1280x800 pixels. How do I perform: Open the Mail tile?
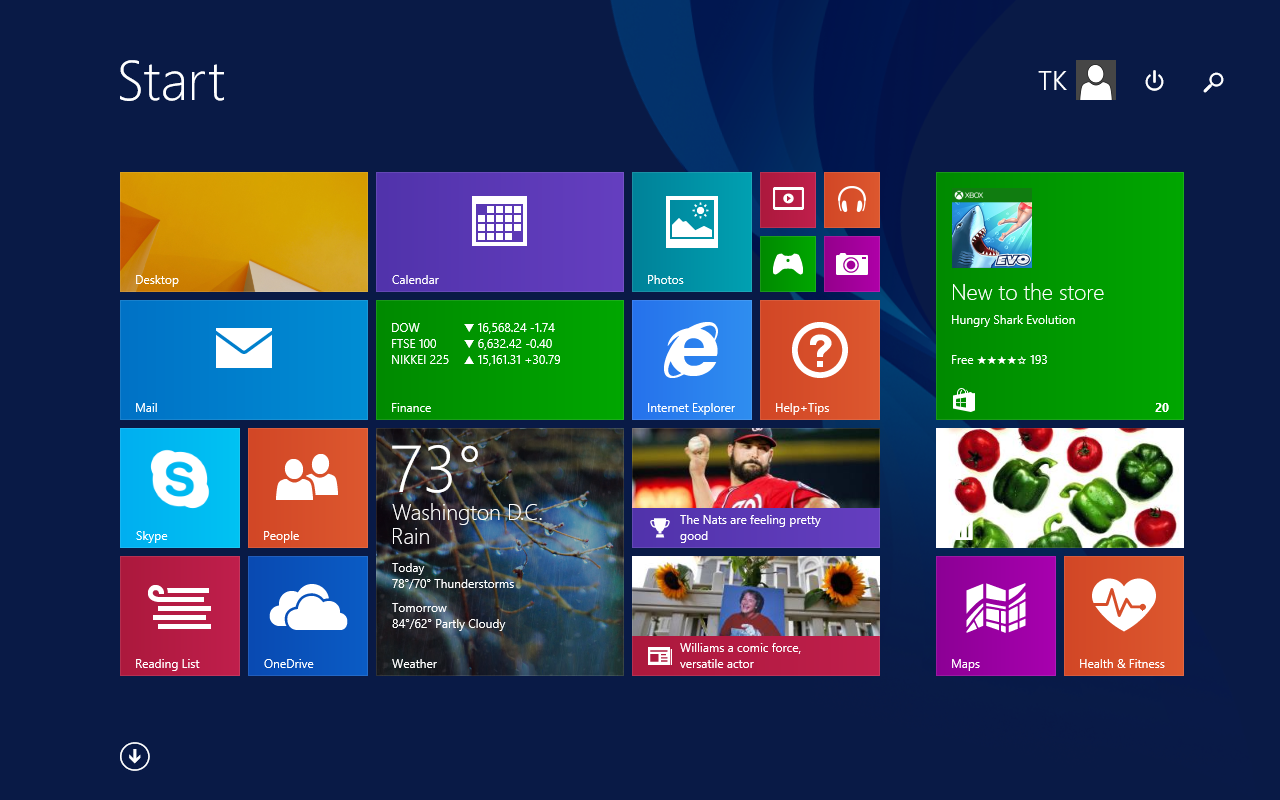244,360
